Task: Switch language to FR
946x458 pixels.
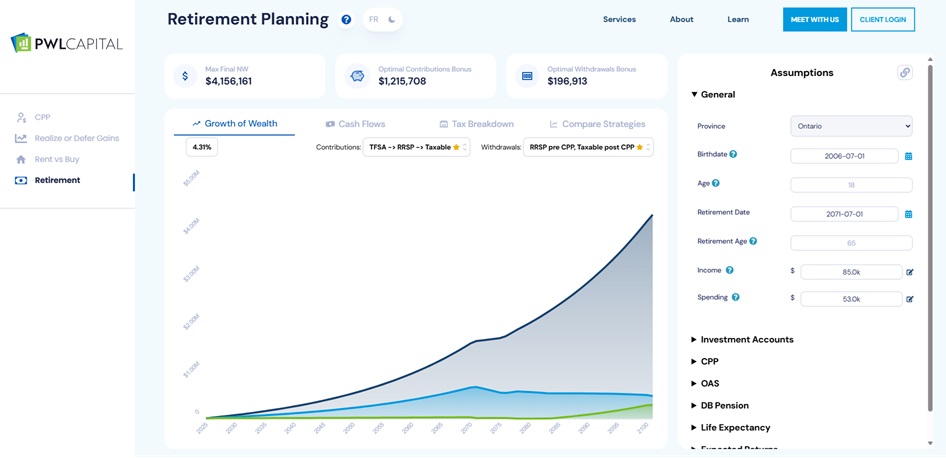Action: [x=373, y=19]
